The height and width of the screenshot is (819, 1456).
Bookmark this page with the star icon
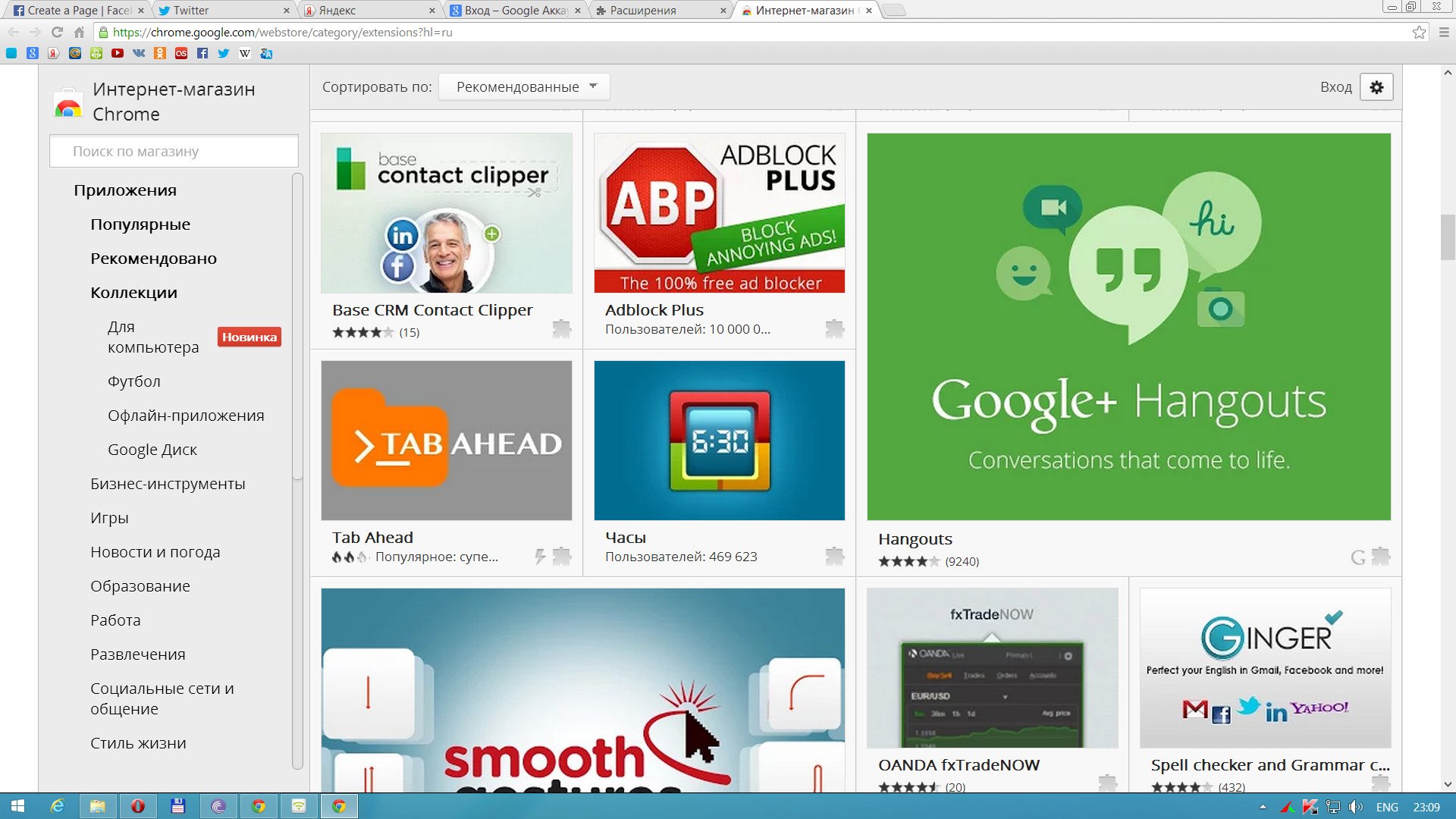[x=1419, y=32]
